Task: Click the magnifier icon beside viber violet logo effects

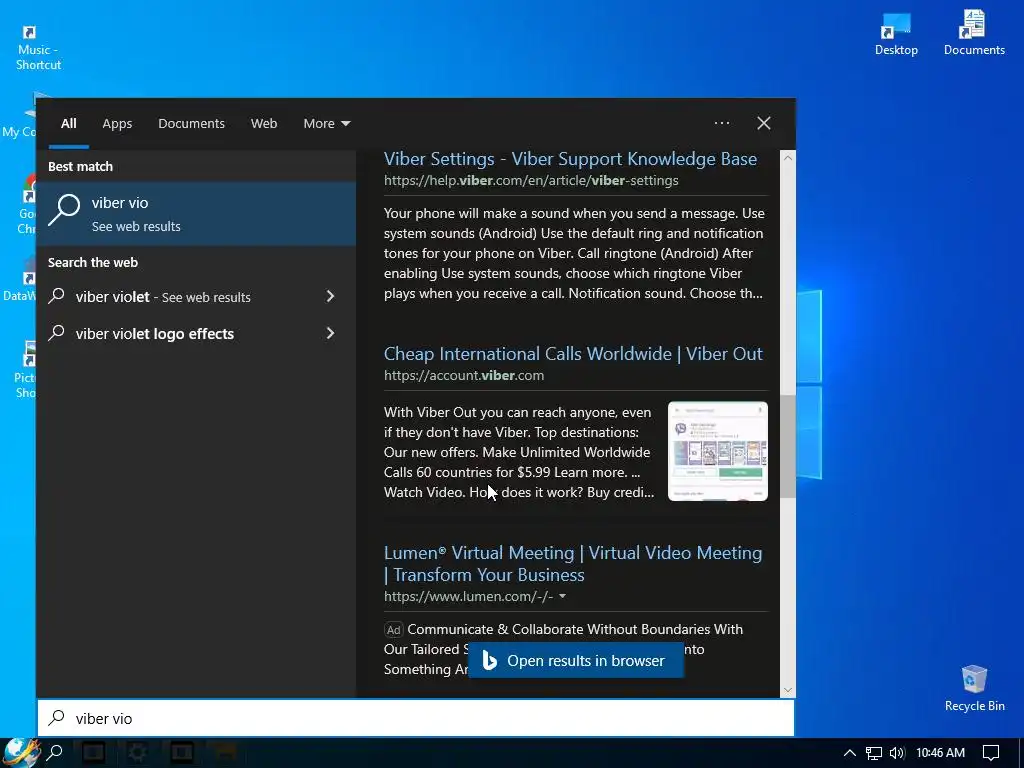Action: (x=57, y=333)
